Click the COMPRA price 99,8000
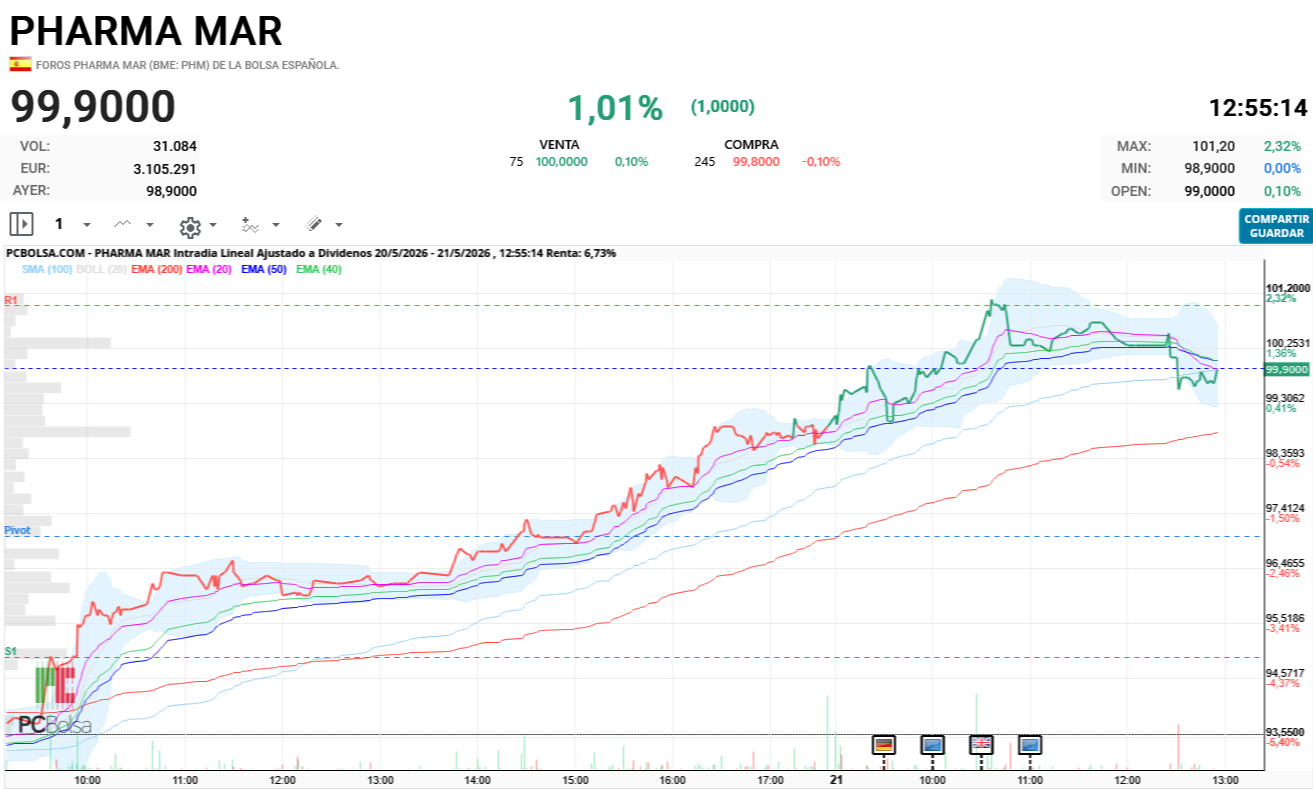This screenshot has height=789, width=1313. coord(756,162)
